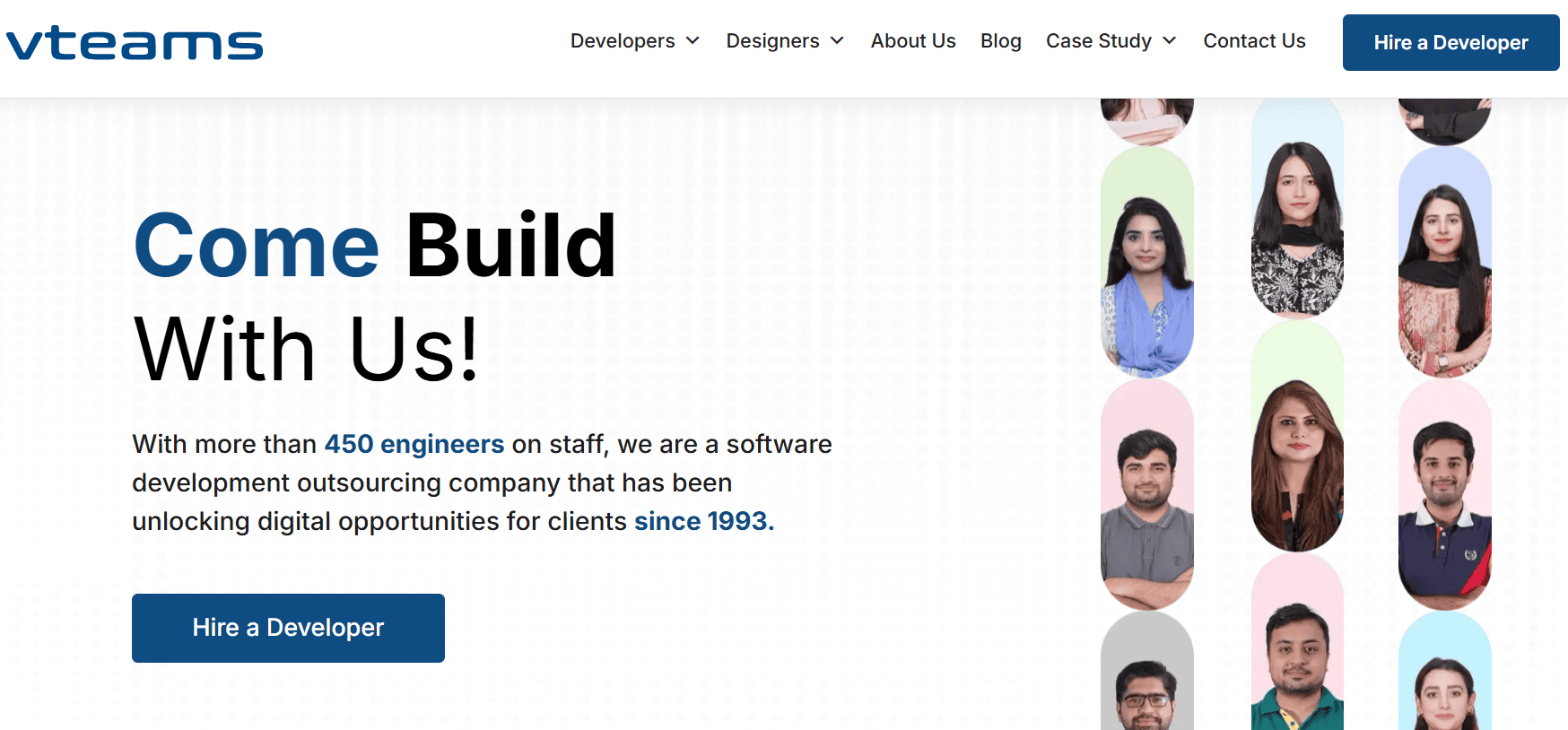Open the Developers menu item
The height and width of the screenshot is (730, 1568).
click(623, 41)
